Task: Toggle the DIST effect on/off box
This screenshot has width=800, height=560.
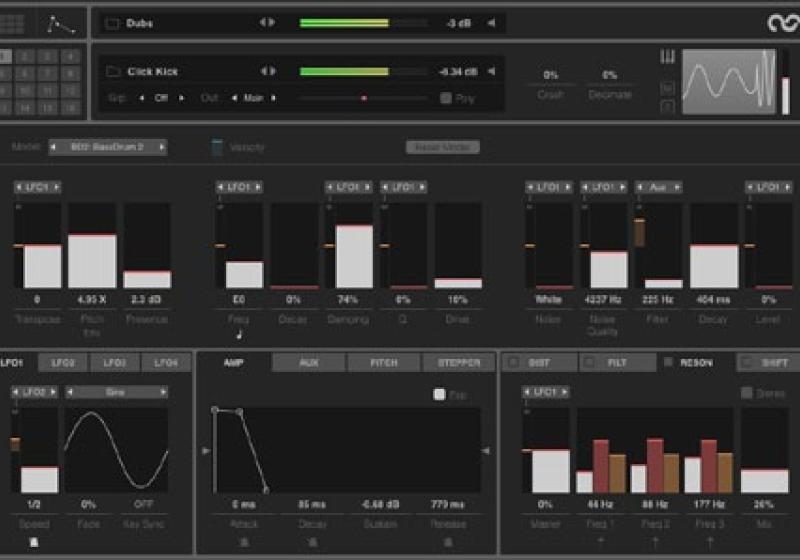Action: [x=514, y=363]
